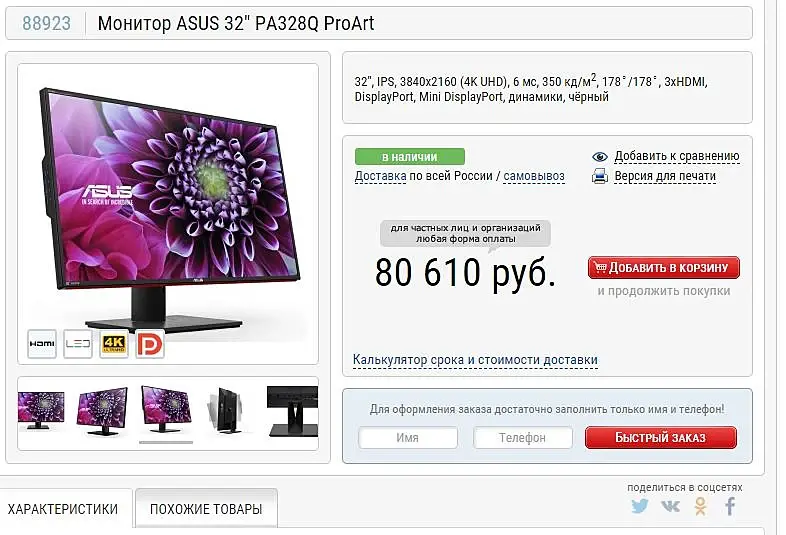Click the eye icon for comparison
Image resolution: width=786 pixels, height=535 pixels.
[600, 157]
